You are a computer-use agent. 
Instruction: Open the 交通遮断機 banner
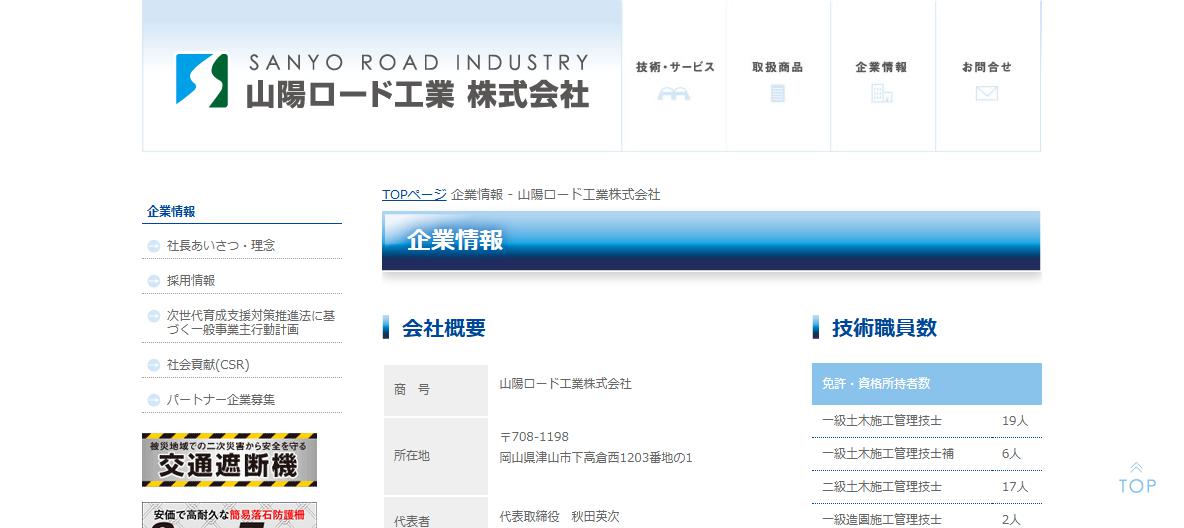click(x=230, y=460)
